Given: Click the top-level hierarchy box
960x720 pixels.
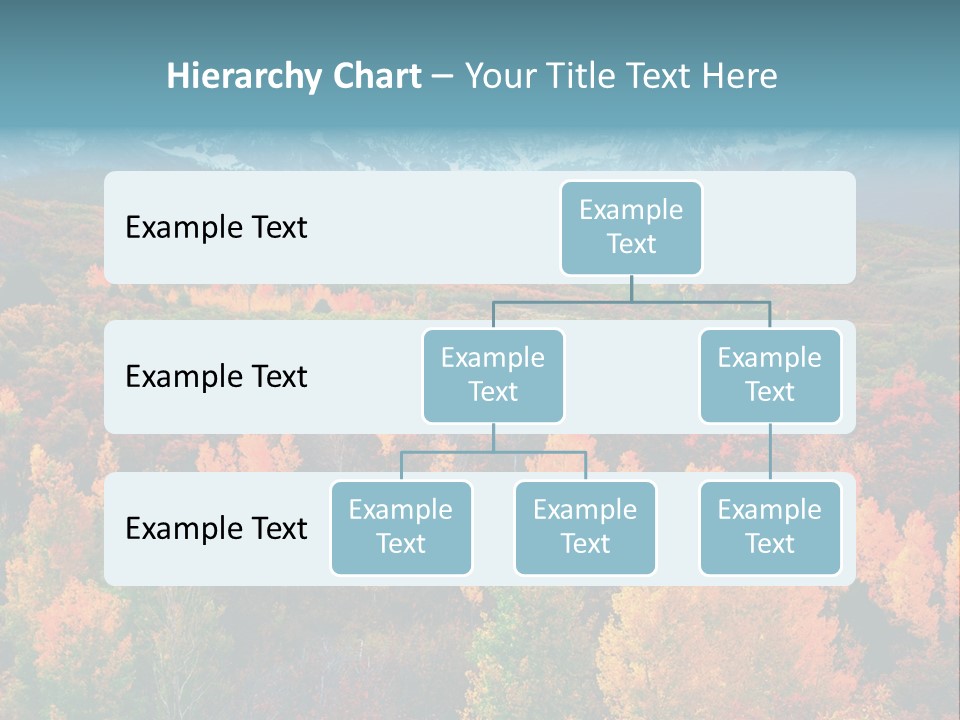Looking at the screenshot, I should click(631, 228).
